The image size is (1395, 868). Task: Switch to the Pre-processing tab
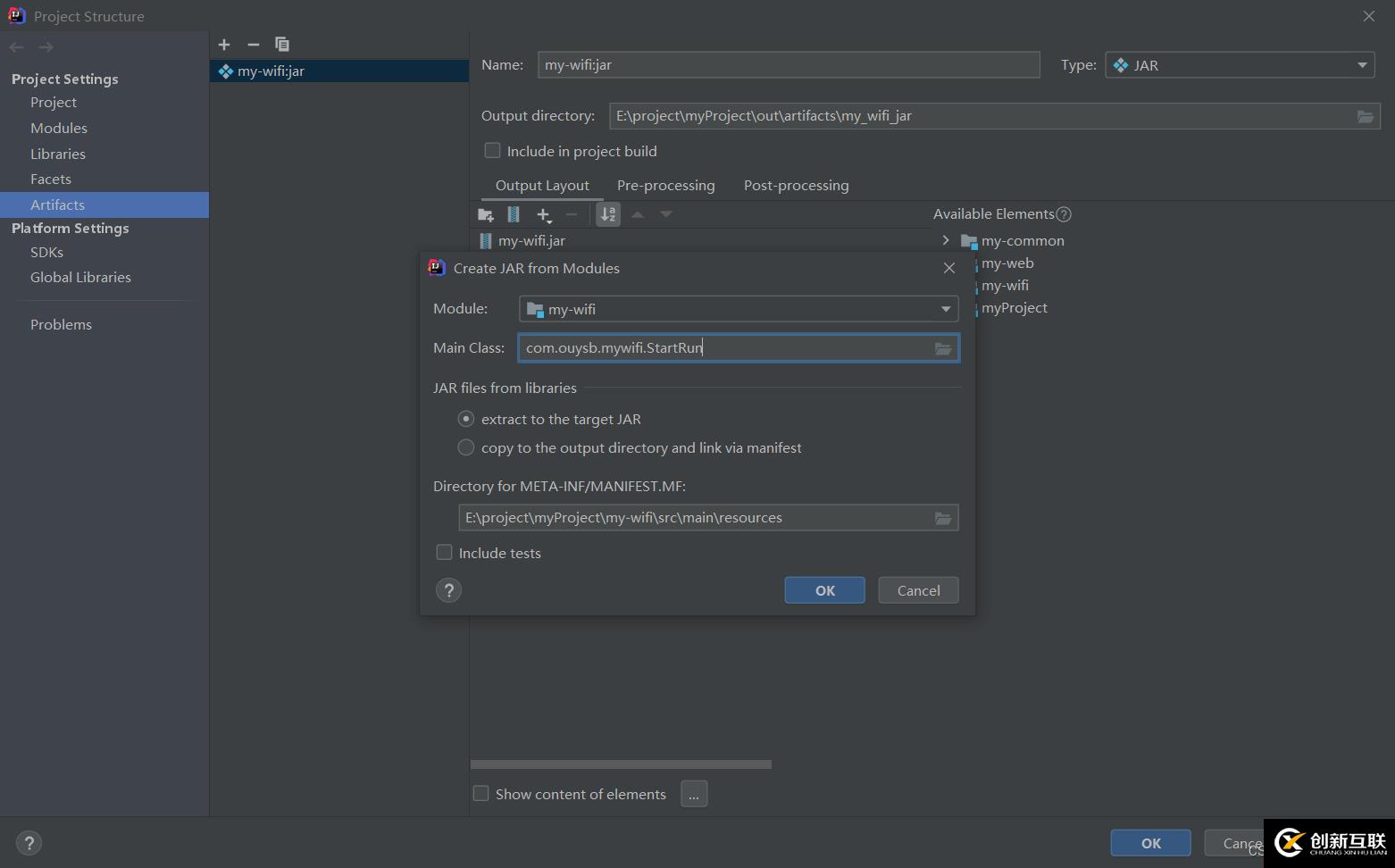[x=665, y=186]
